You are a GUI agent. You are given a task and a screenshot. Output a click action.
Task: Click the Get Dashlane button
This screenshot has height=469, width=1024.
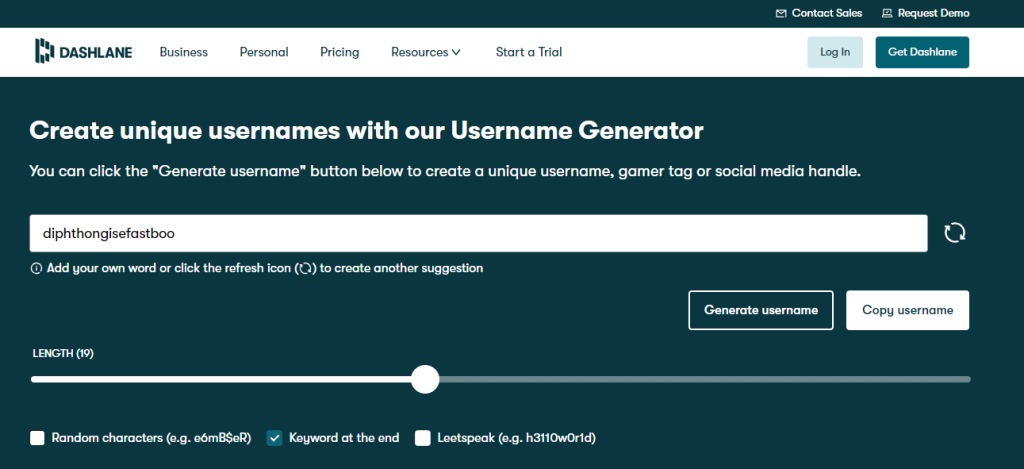pos(922,52)
